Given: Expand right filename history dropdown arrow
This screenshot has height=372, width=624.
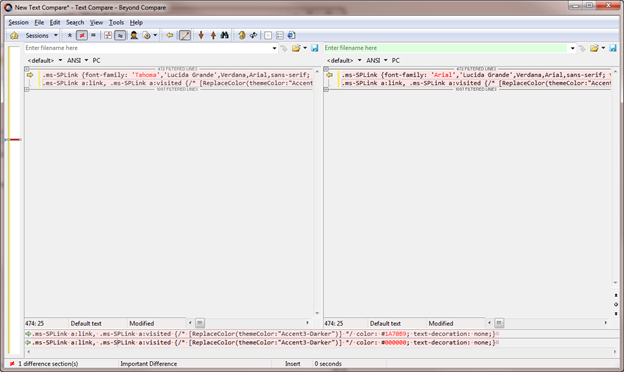Looking at the screenshot, I should (572, 48).
